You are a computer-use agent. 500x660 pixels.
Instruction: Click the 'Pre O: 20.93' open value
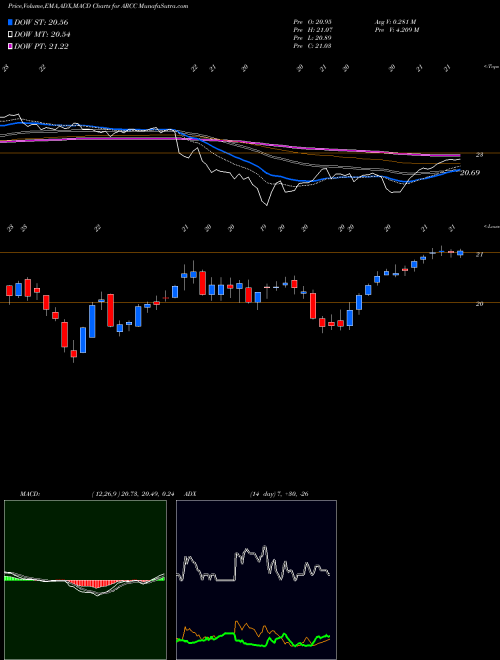(313, 21)
